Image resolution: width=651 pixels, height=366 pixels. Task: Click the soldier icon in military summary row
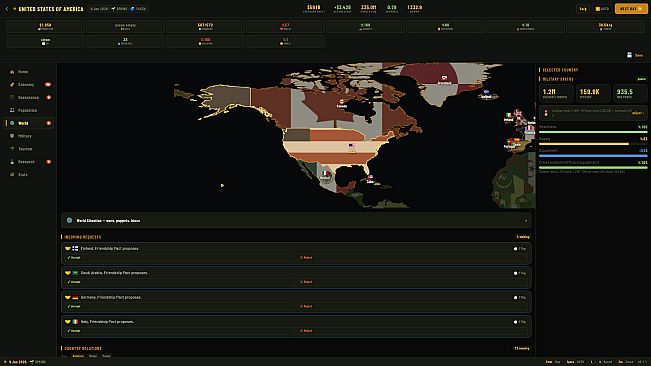point(546,113)
